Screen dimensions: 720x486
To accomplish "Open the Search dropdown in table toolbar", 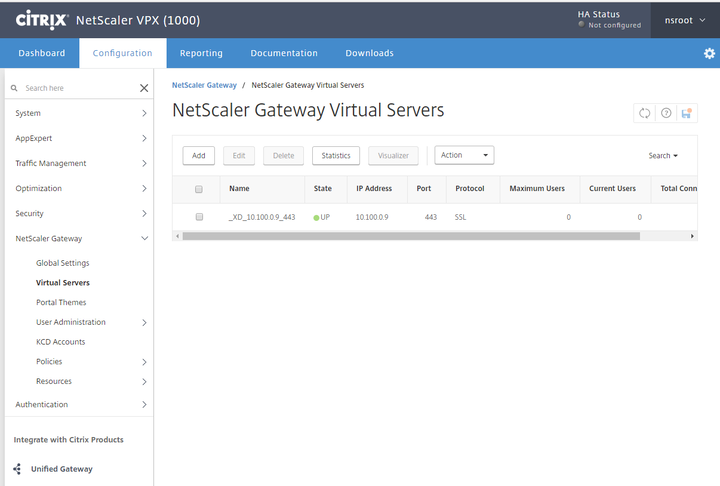I will [663, 156].
